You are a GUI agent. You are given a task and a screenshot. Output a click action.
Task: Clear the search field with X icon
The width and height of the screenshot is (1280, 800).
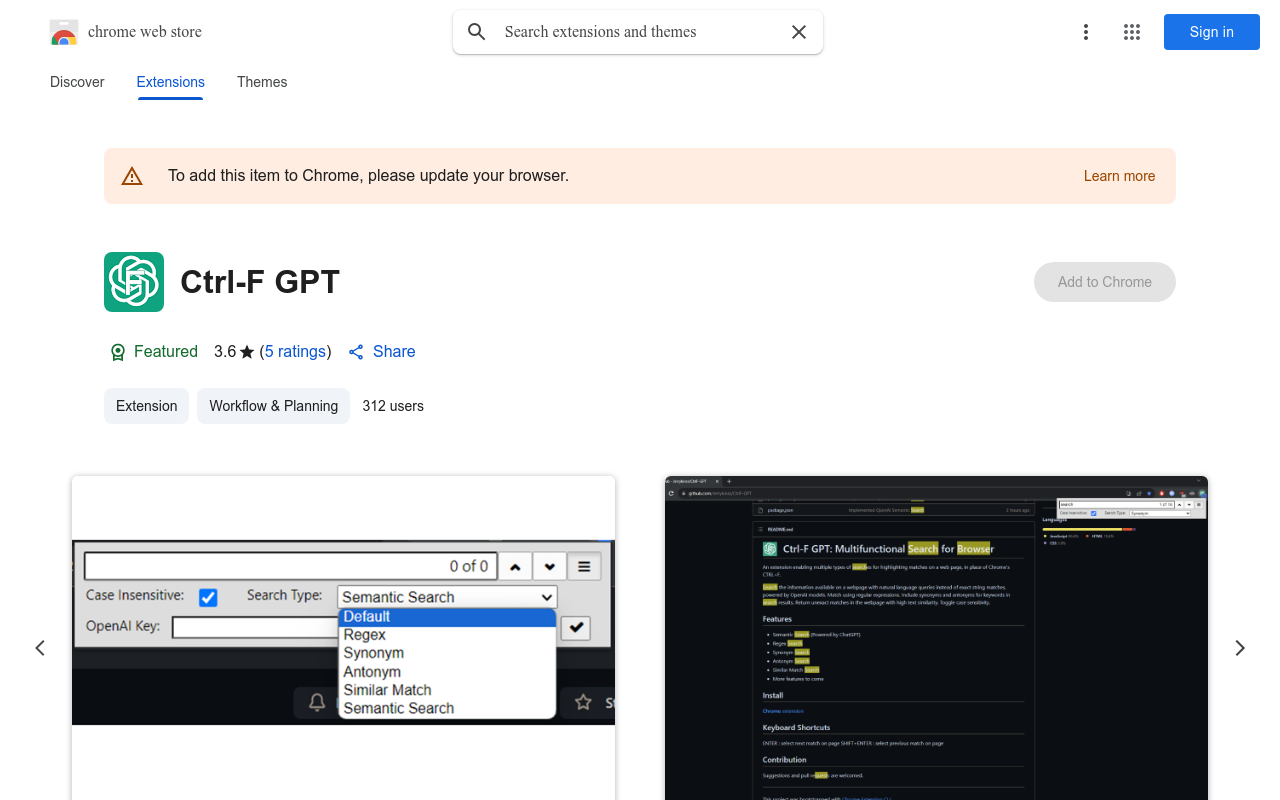[799, 32]
